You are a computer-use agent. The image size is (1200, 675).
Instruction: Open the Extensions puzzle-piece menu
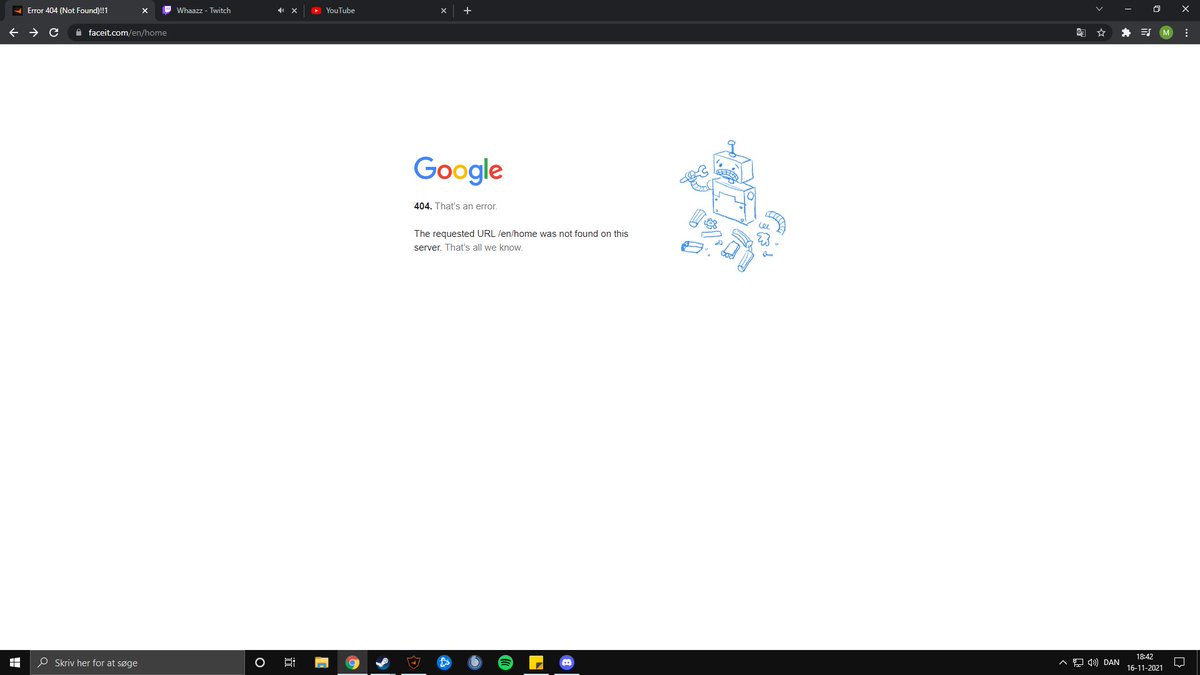coord(1127,32)
